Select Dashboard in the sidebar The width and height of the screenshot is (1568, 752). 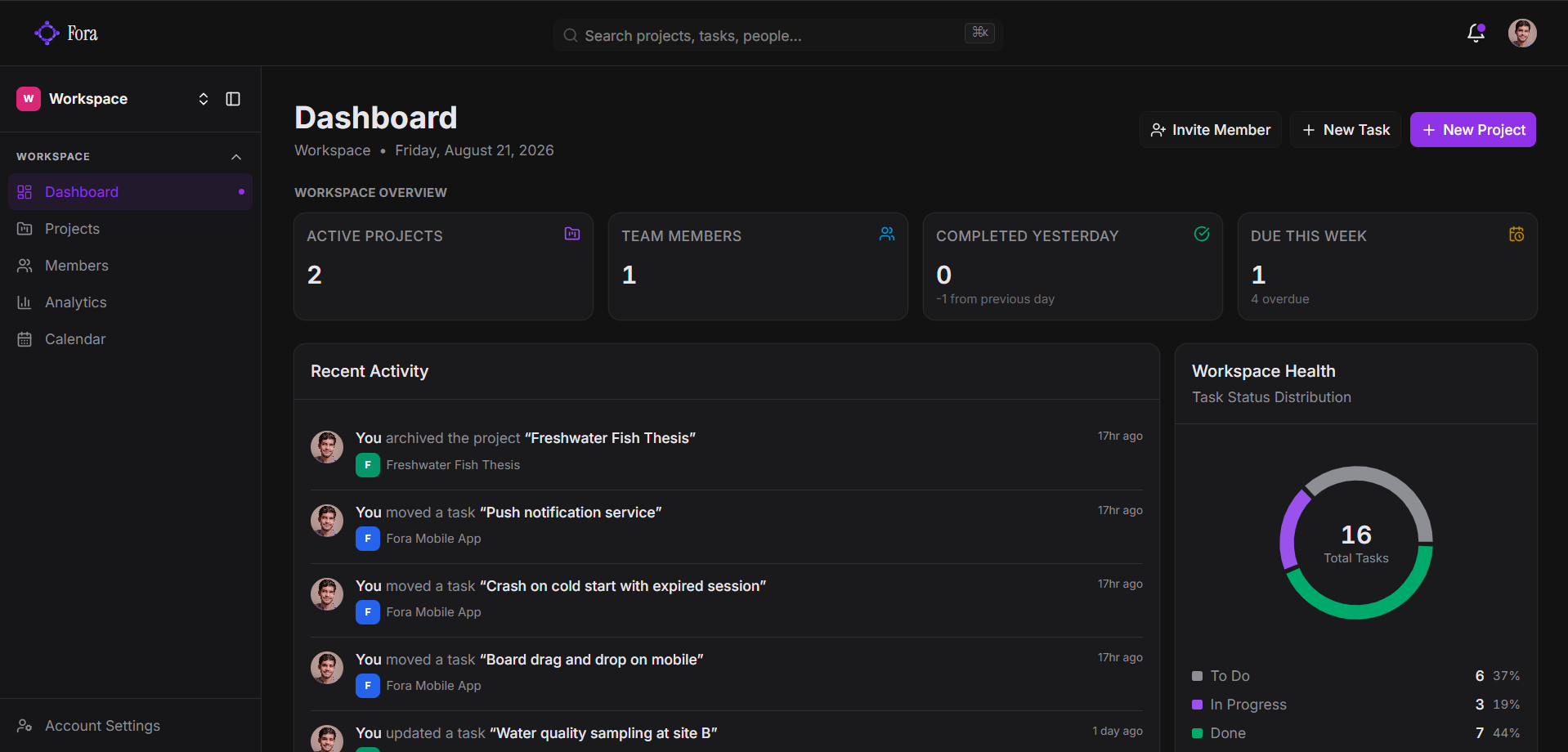click(x=130, y=192)
